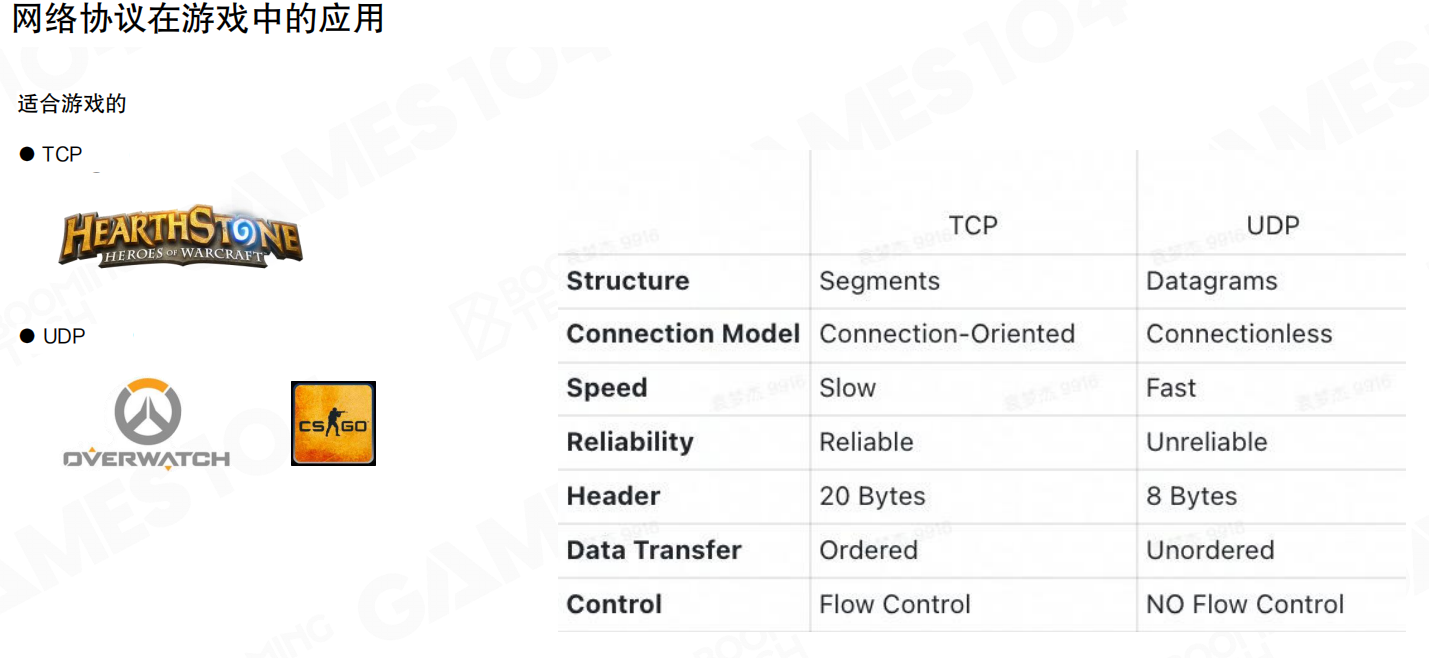Select the Unordered data transfer cell
This screenshot has height=658, width=1429.
[1209, 550]
